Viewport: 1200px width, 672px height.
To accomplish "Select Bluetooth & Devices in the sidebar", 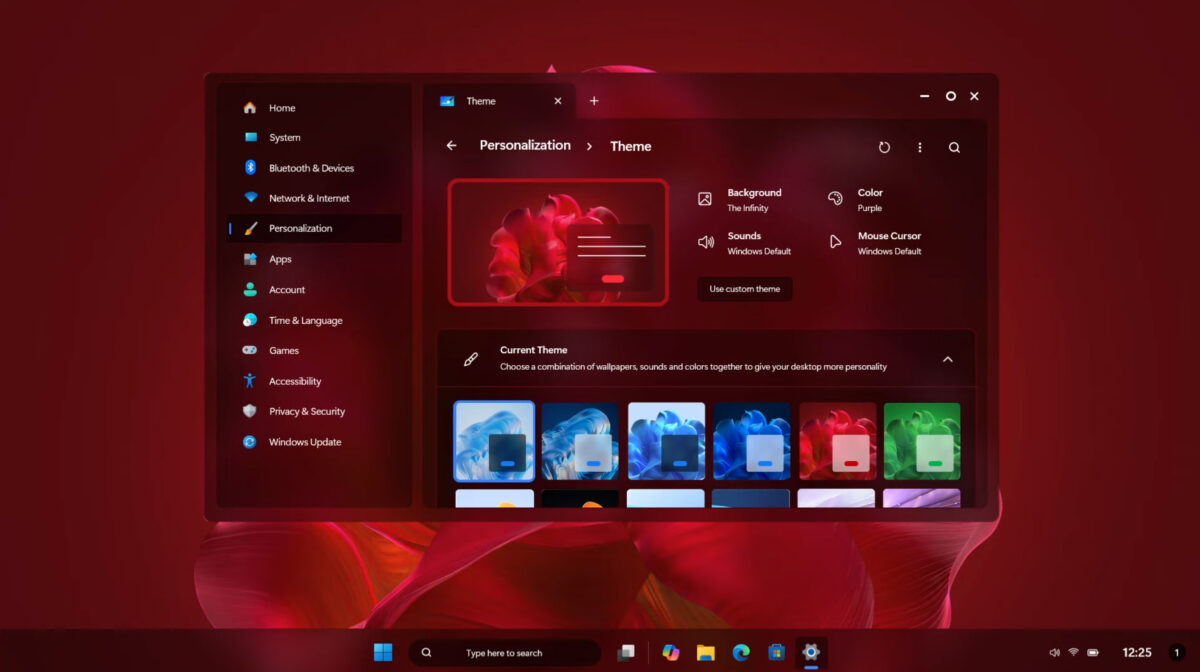I will (311, 168).
